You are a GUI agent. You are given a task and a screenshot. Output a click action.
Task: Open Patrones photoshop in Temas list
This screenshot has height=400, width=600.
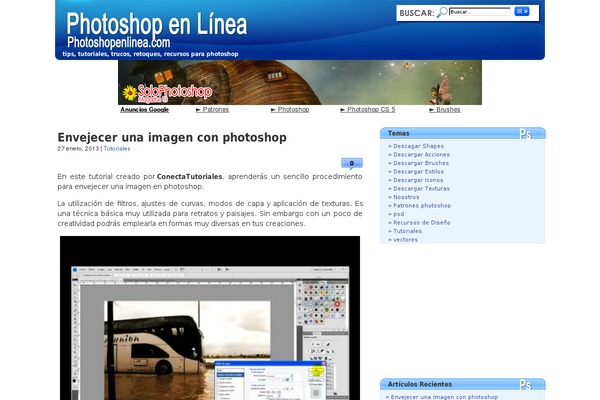coord(422,206)
